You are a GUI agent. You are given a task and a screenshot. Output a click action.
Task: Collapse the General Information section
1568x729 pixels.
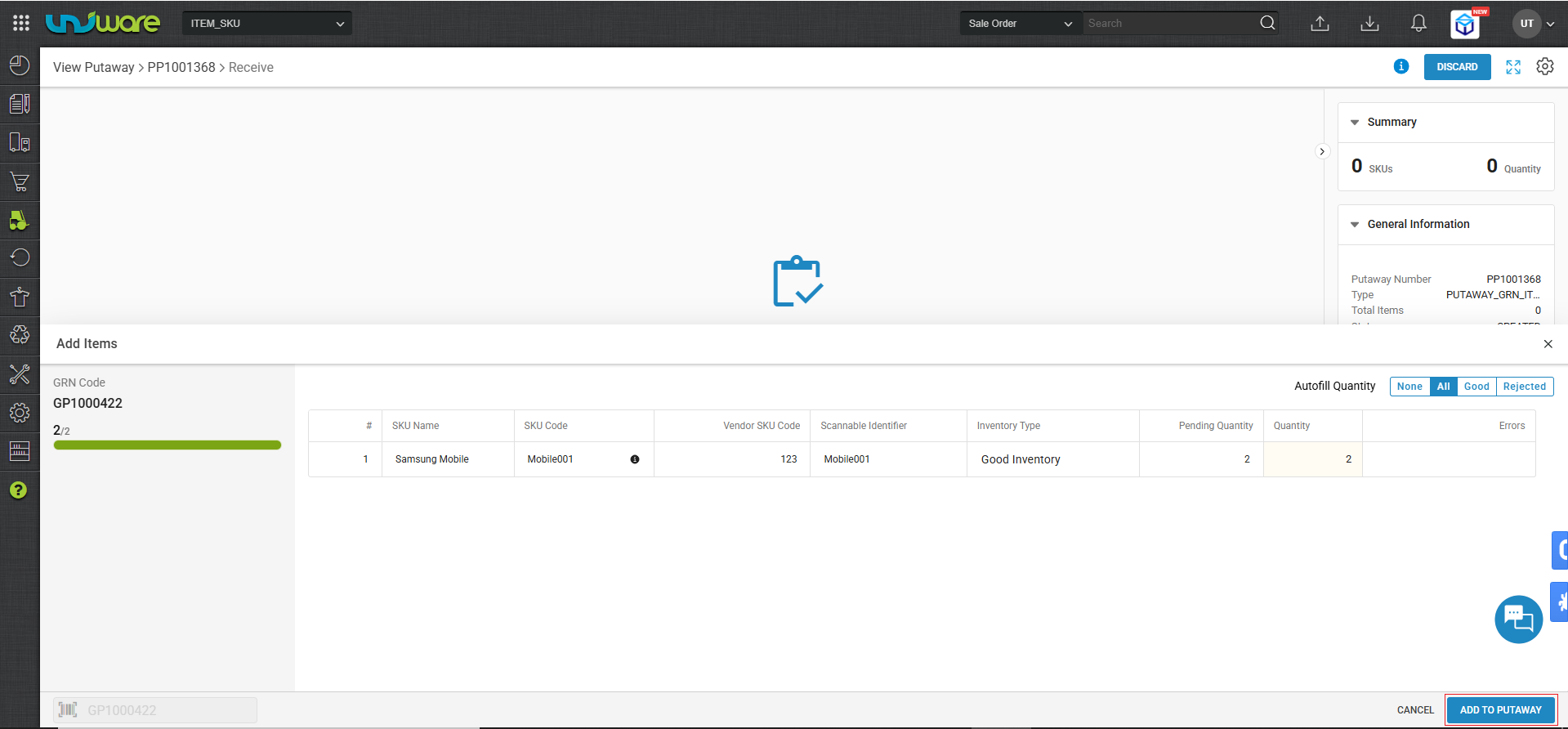pyautogui.click(x=1355, y=225)
